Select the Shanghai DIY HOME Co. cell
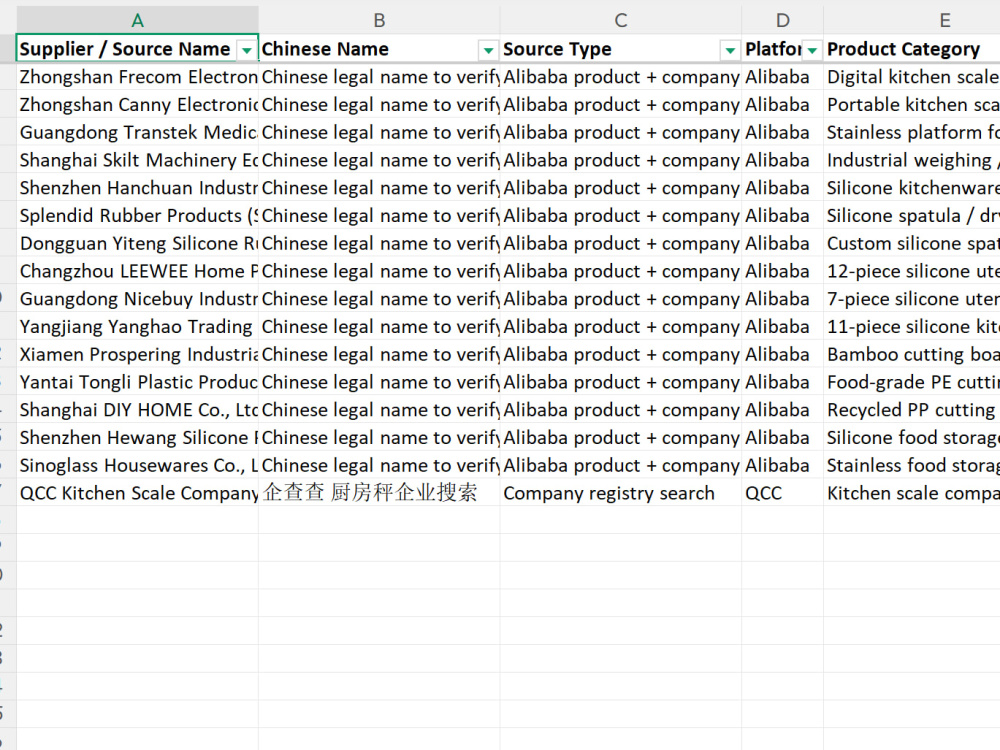 (x=138, y=410)
